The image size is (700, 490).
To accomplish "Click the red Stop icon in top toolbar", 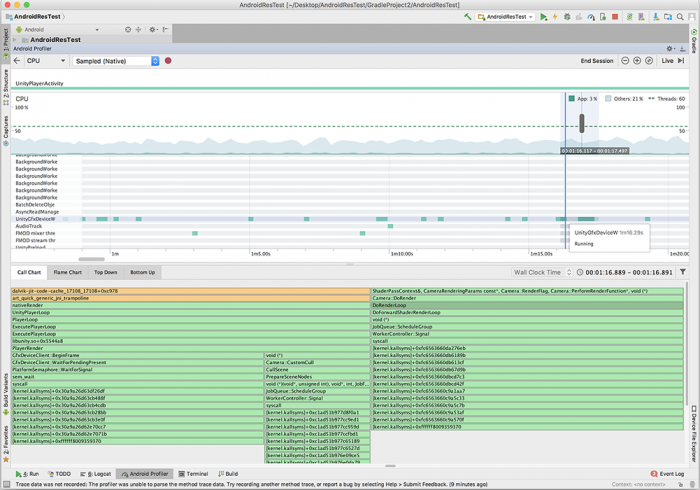I will [x=615, y=17].
